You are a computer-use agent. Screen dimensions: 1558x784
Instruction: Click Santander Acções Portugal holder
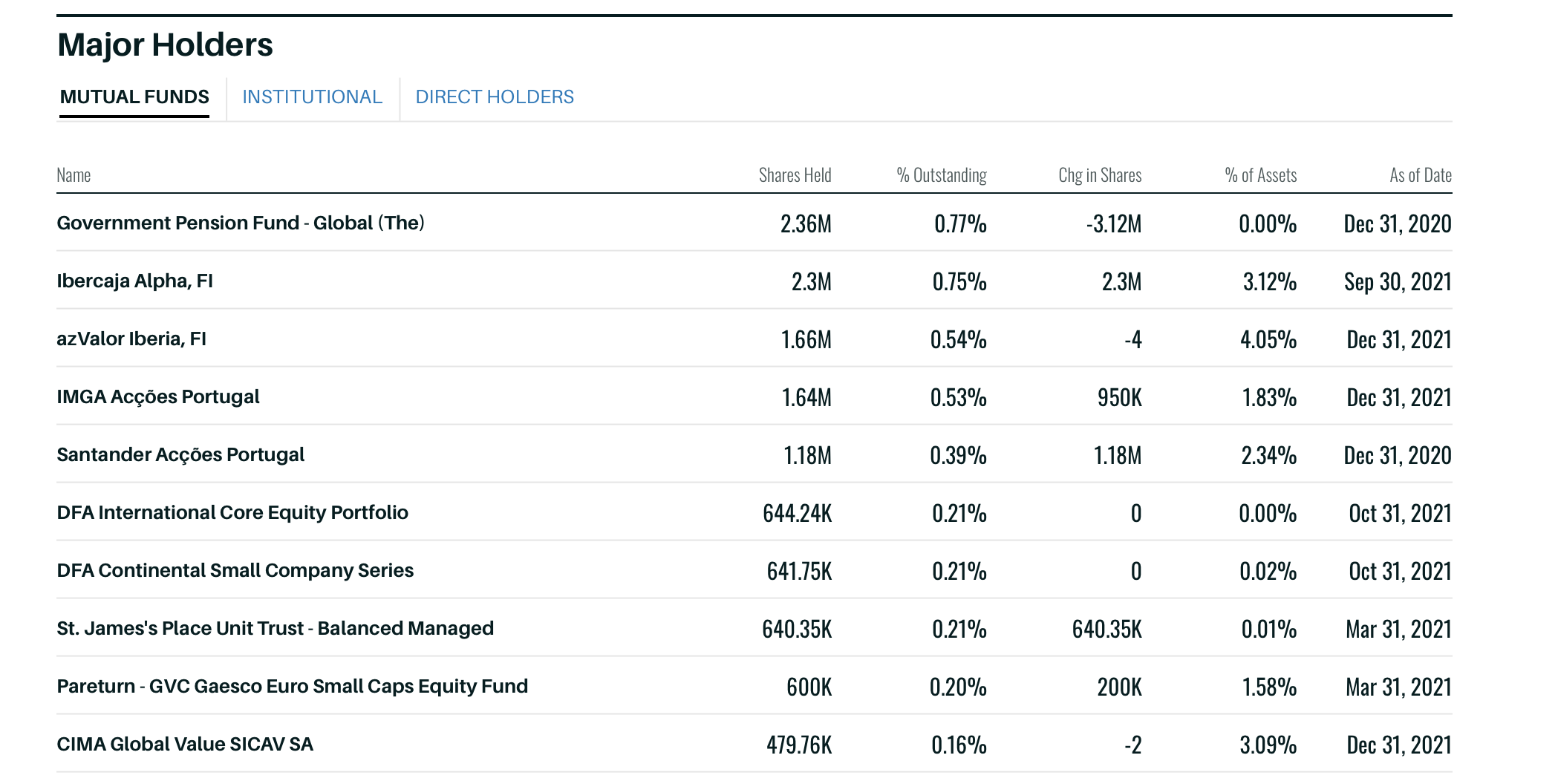[180, 455]
